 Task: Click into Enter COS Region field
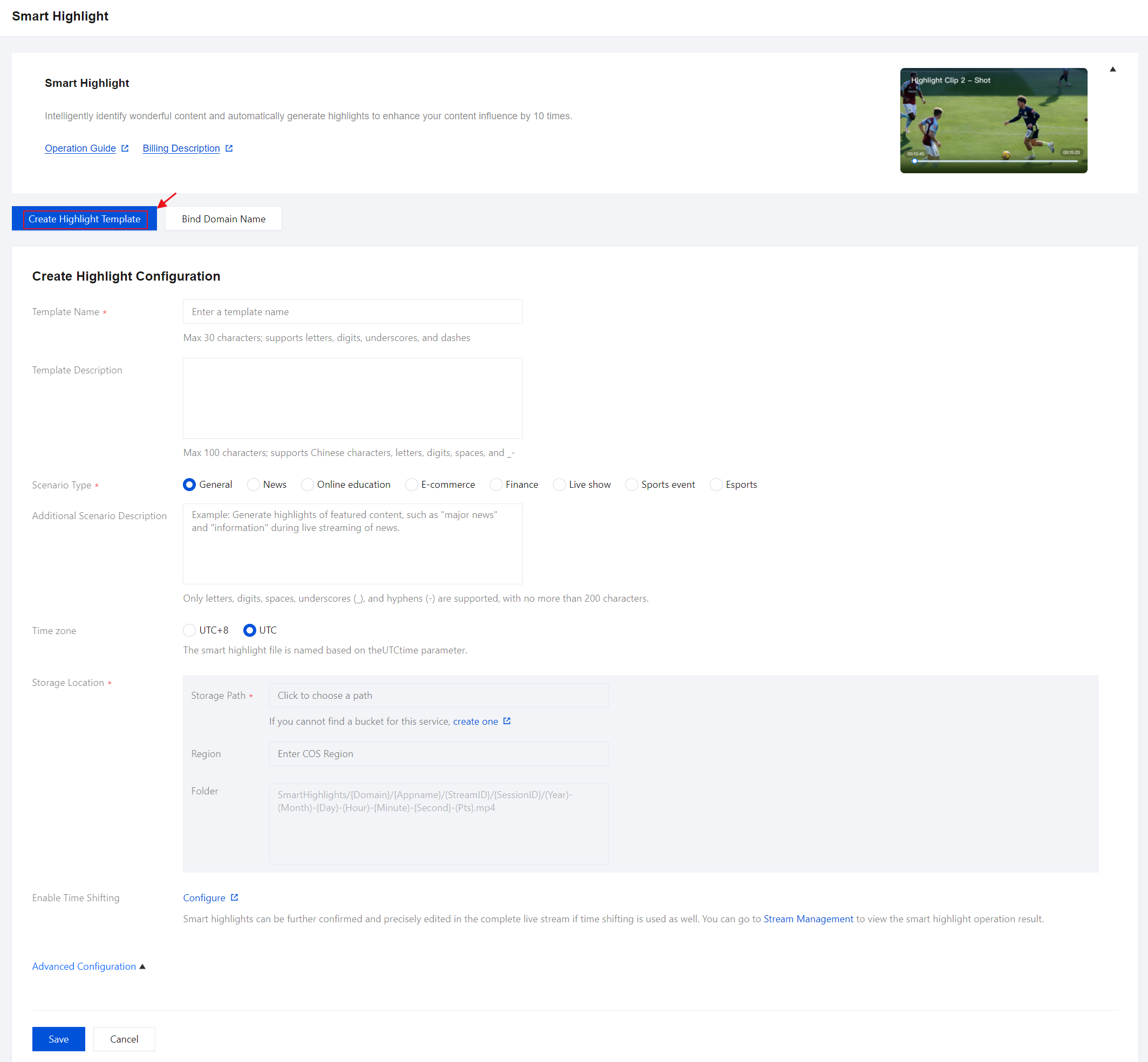(439, 754)
